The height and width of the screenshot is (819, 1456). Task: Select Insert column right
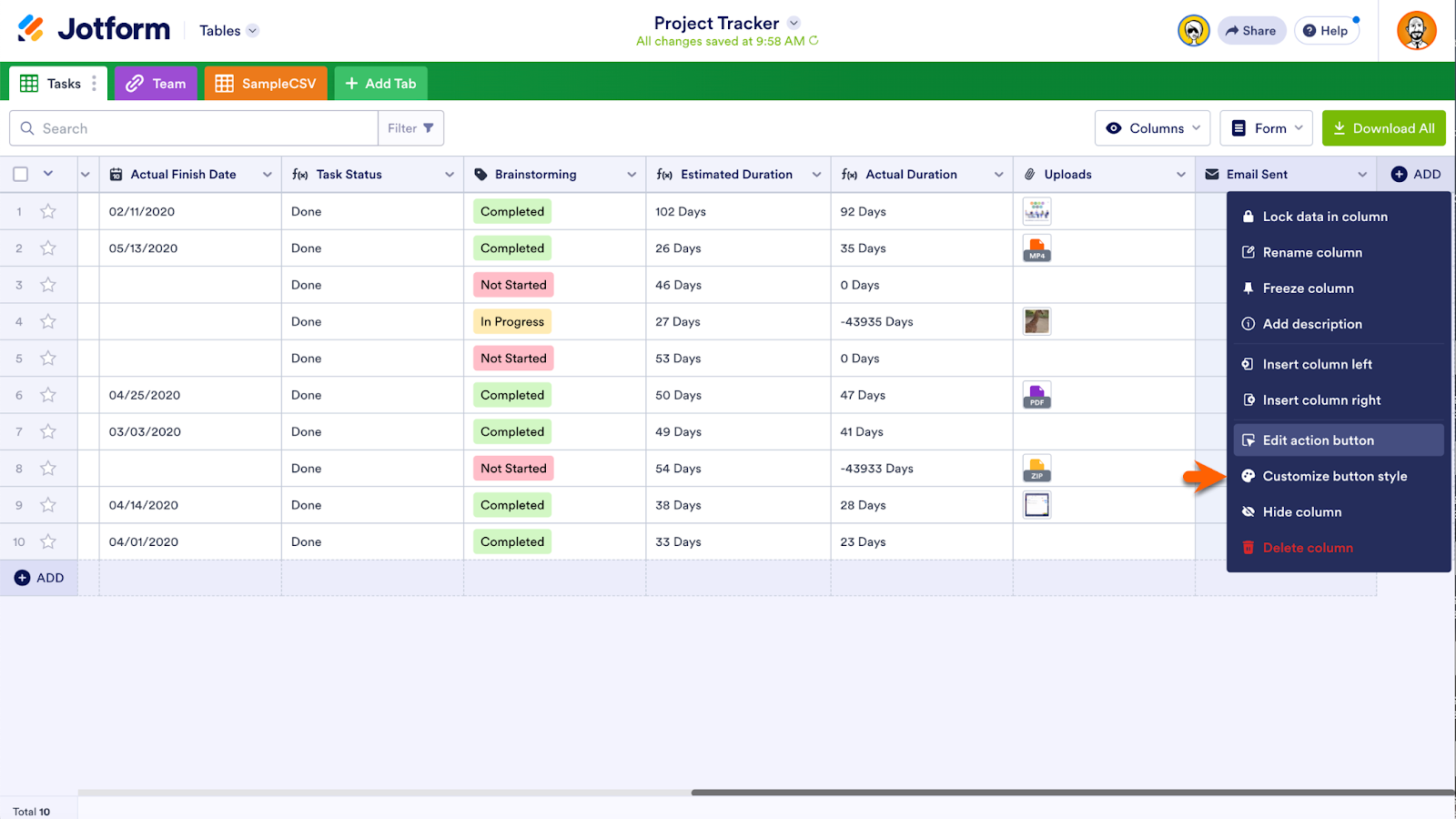click(x=1339, y=400)
